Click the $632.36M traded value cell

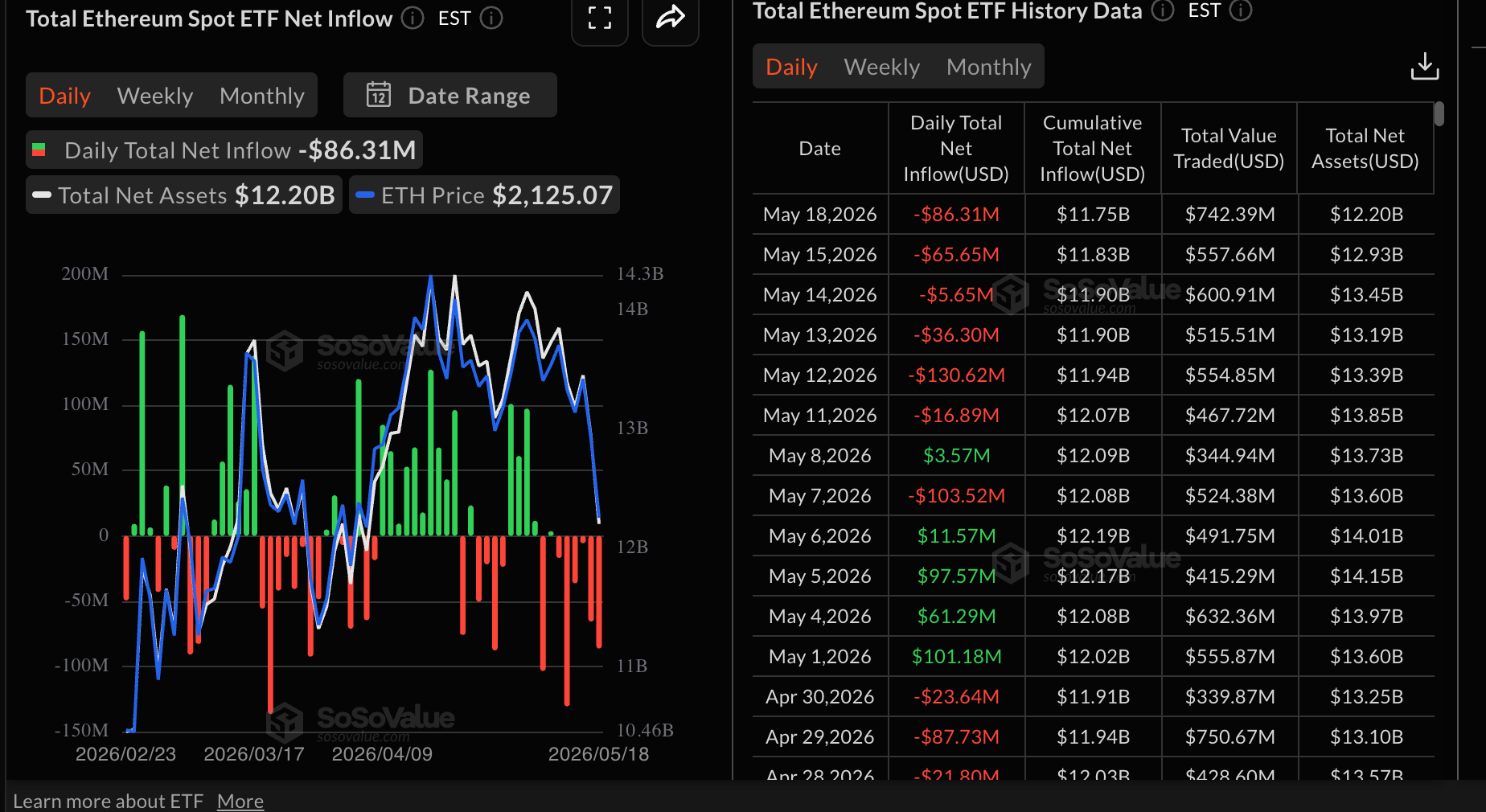point(1229,616)
